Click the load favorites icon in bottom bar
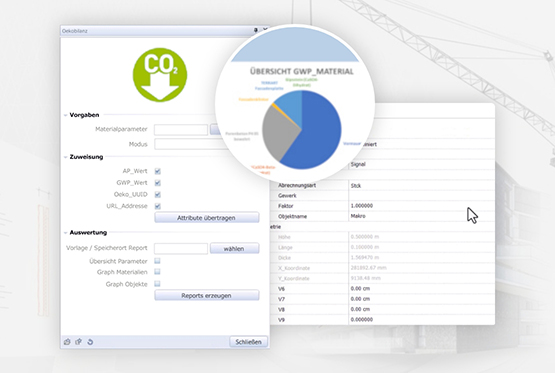 click(67, 342)
